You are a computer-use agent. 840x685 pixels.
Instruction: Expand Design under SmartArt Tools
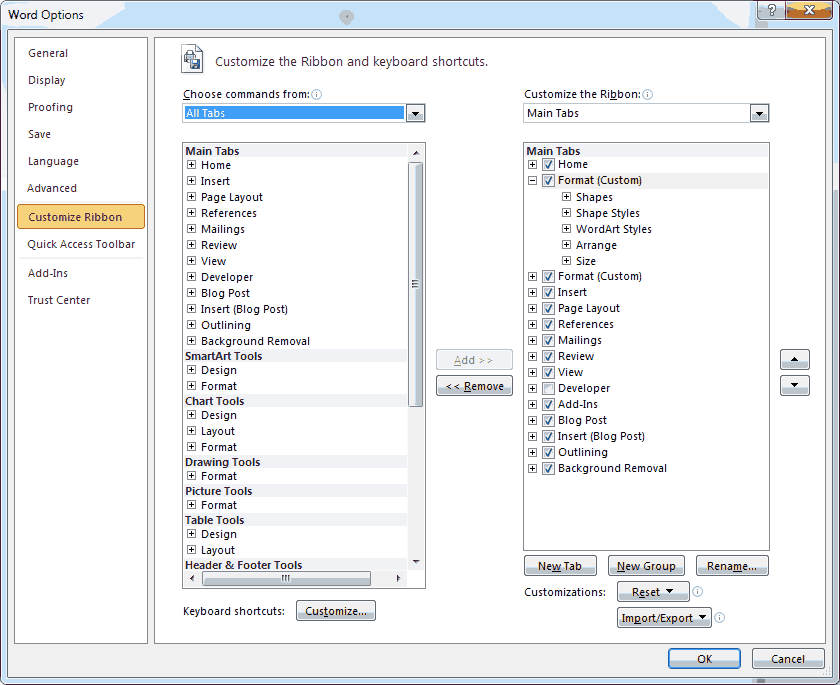point(191,370)
